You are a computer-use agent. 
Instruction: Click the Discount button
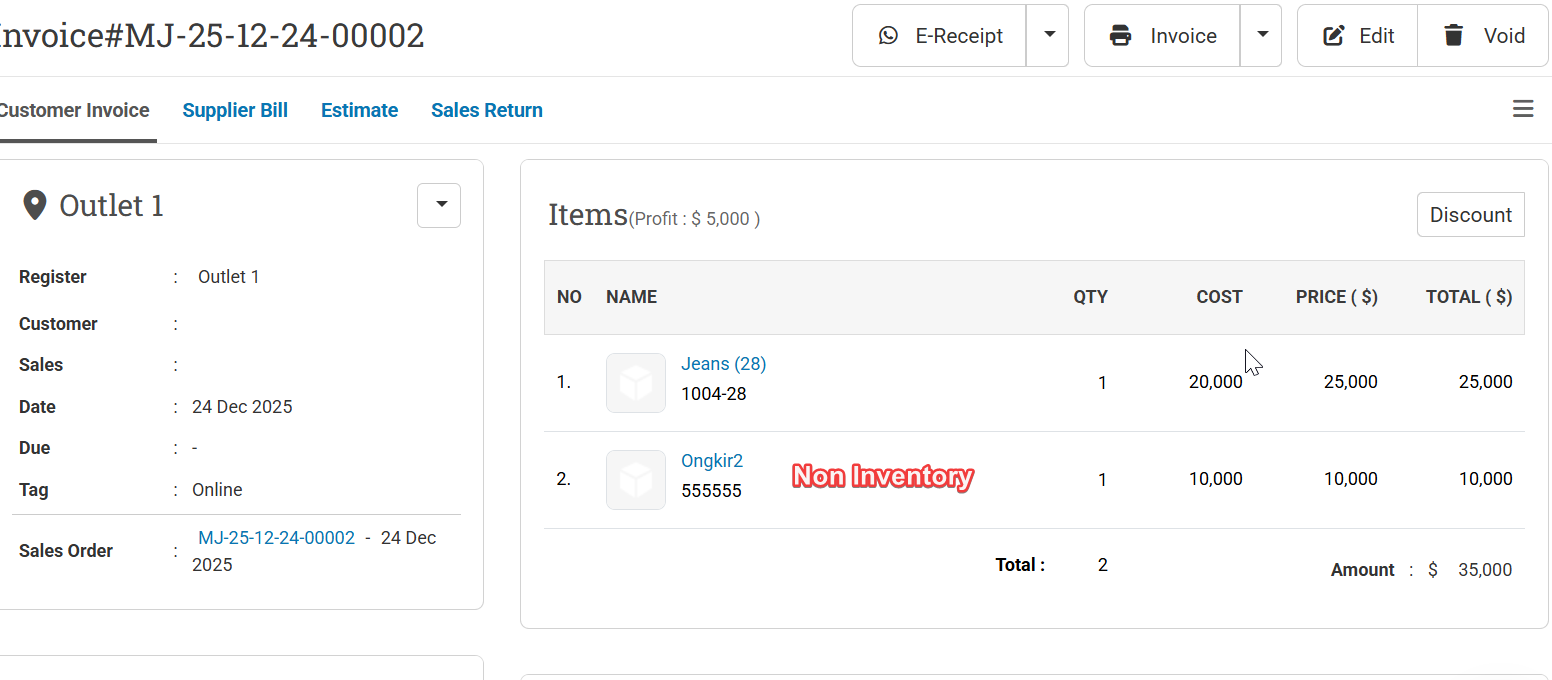[1470, 215]
